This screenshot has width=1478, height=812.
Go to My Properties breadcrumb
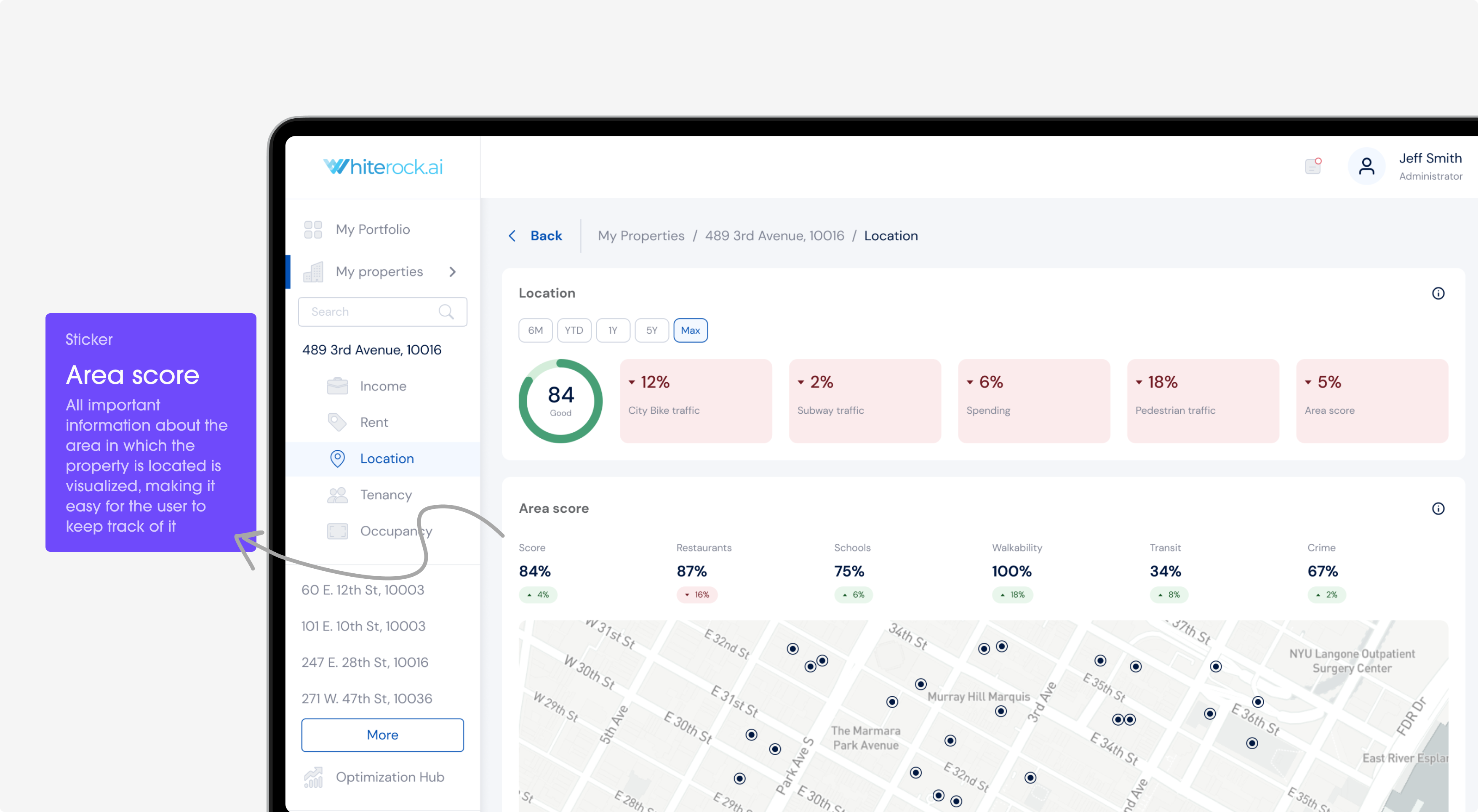click(641, 236)
